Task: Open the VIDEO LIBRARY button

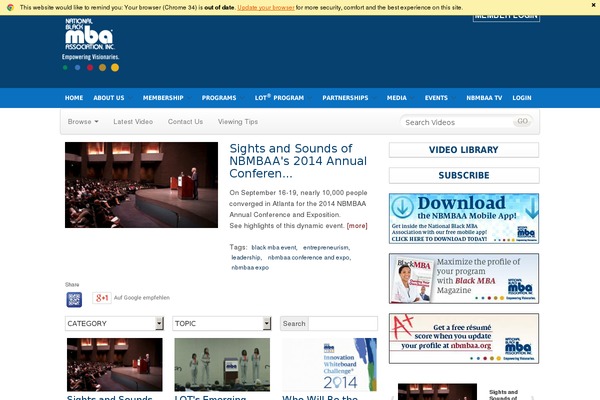Action: point(464,150)
